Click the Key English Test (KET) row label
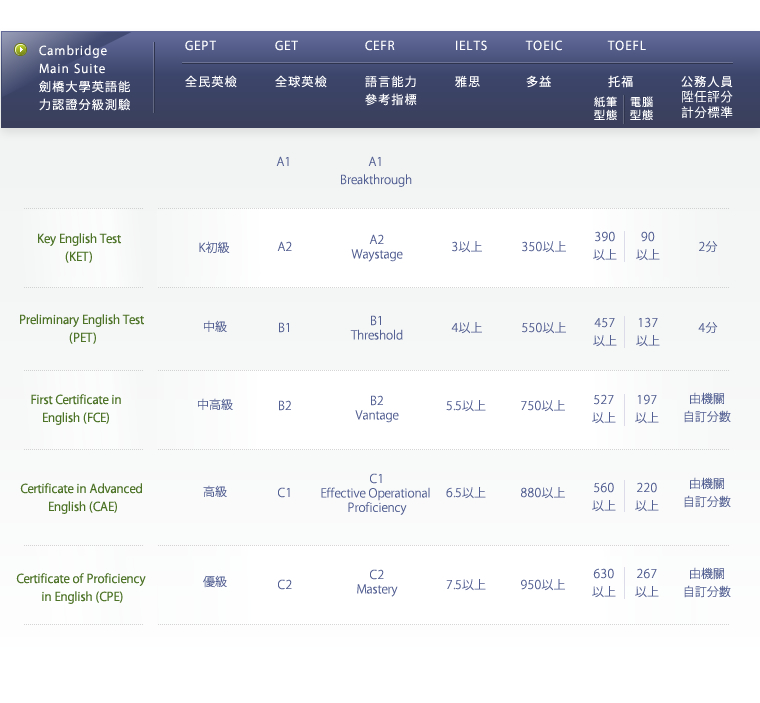 (79, 247)
